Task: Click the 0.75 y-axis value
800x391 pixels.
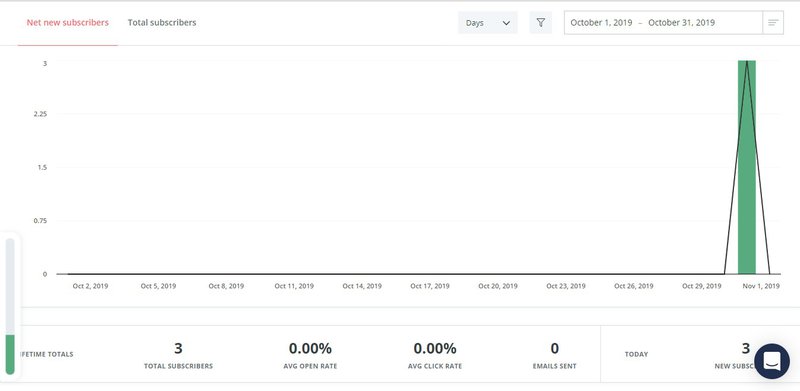Action: 40,221
